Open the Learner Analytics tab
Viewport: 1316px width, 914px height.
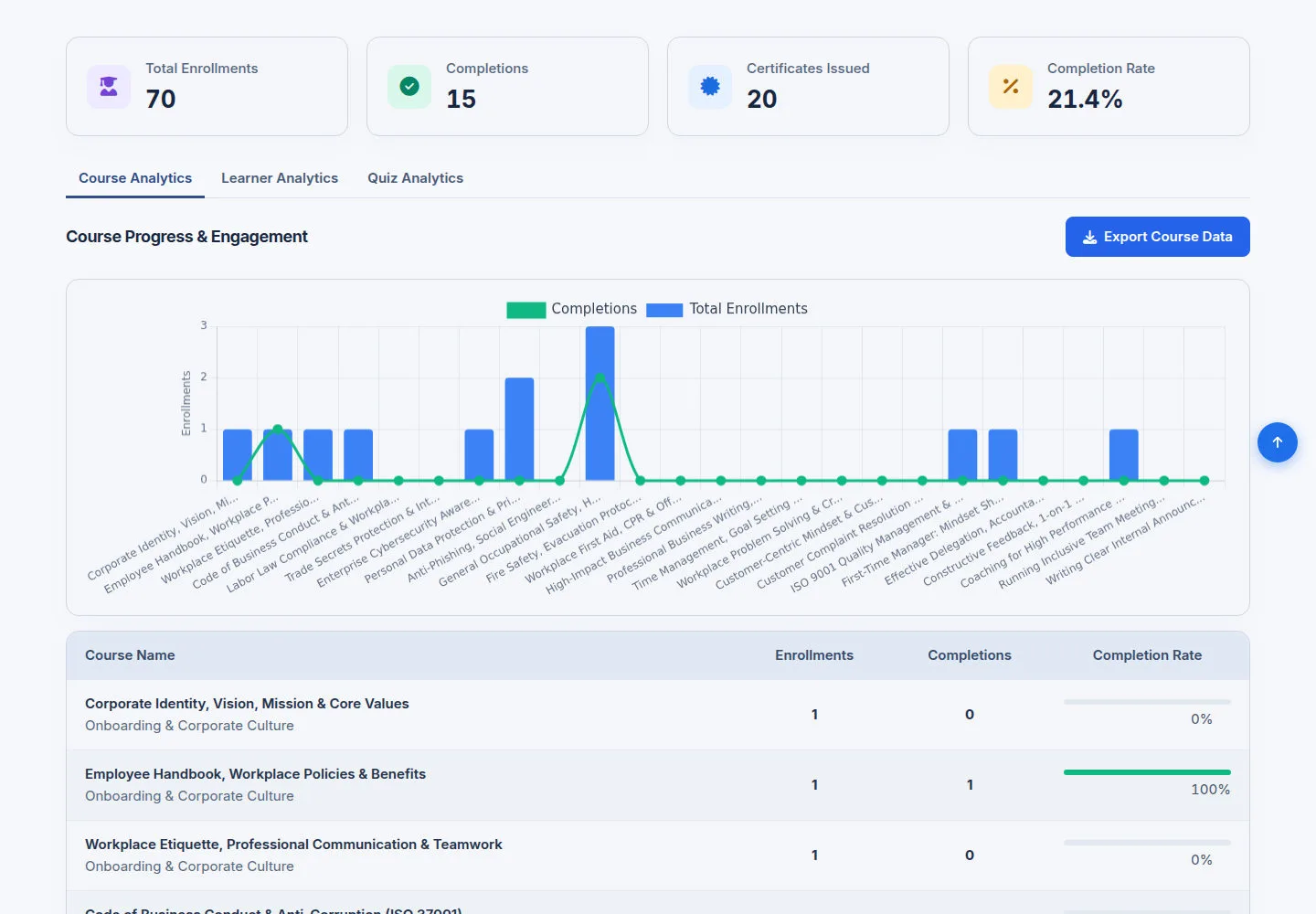pos(280,178)
